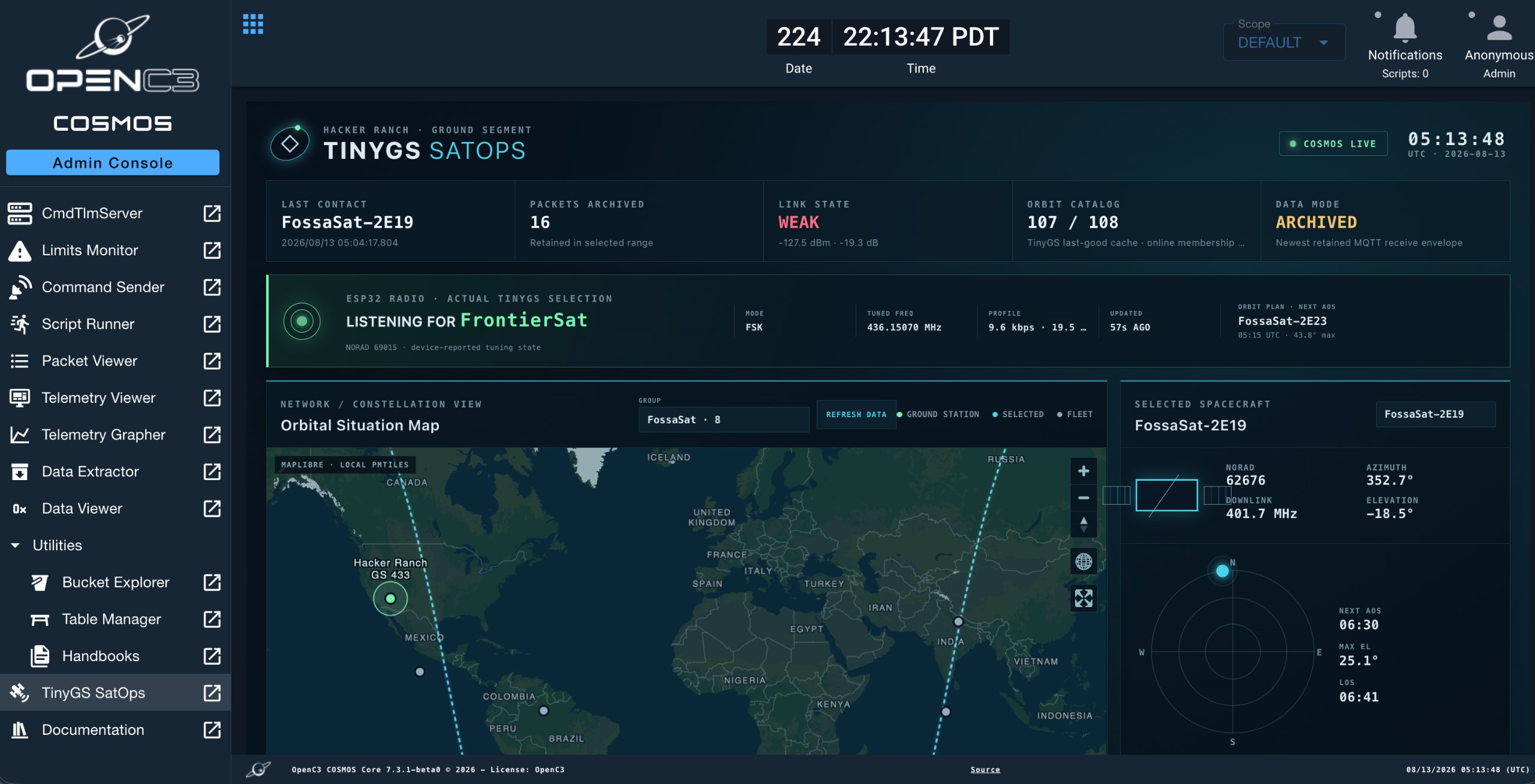Go to Documentation

click(93, 729)
